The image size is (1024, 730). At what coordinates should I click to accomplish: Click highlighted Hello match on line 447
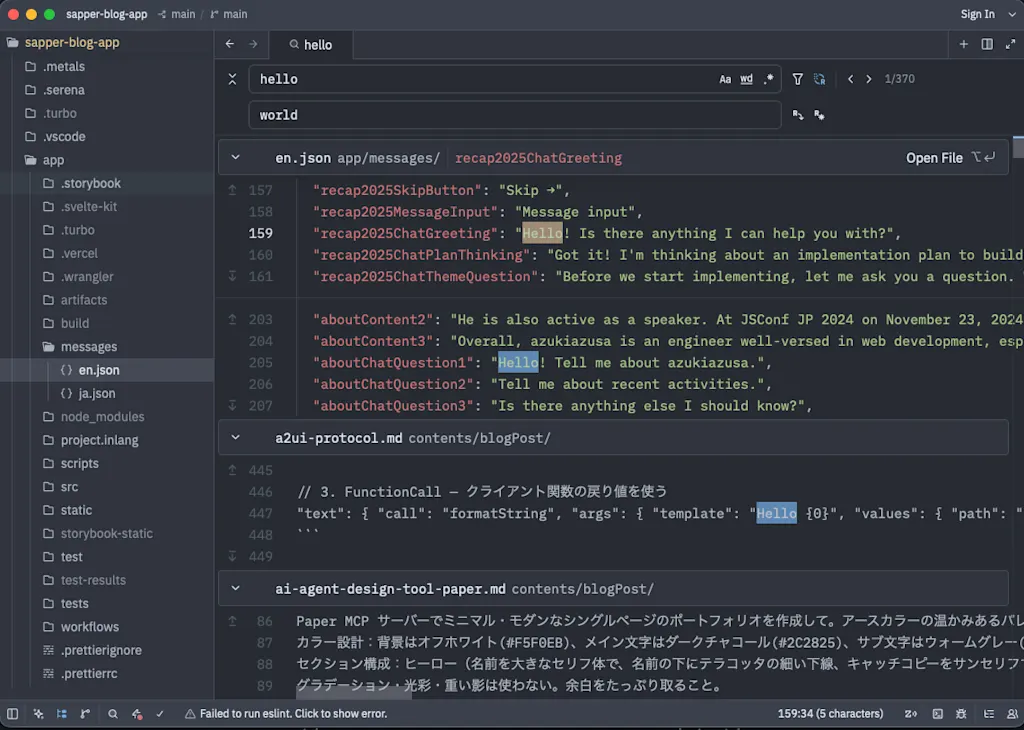click(776, 513)
